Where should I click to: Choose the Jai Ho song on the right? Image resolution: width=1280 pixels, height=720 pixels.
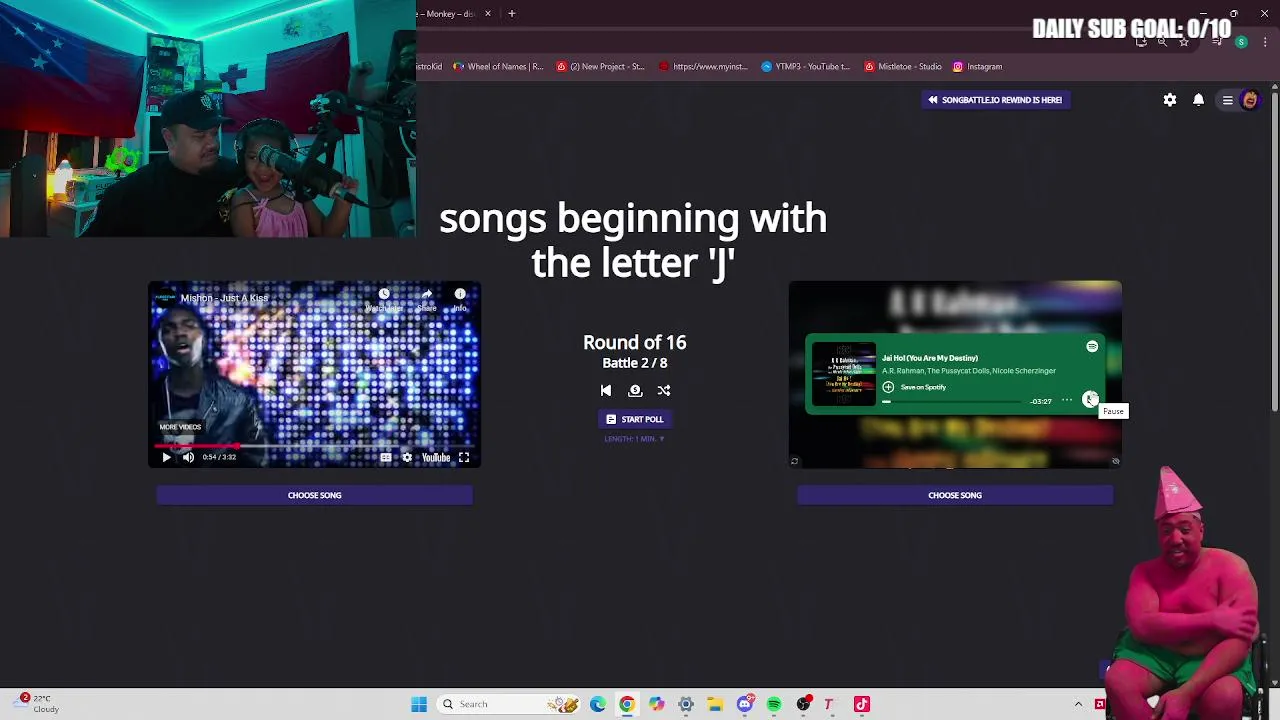[955, 495]
